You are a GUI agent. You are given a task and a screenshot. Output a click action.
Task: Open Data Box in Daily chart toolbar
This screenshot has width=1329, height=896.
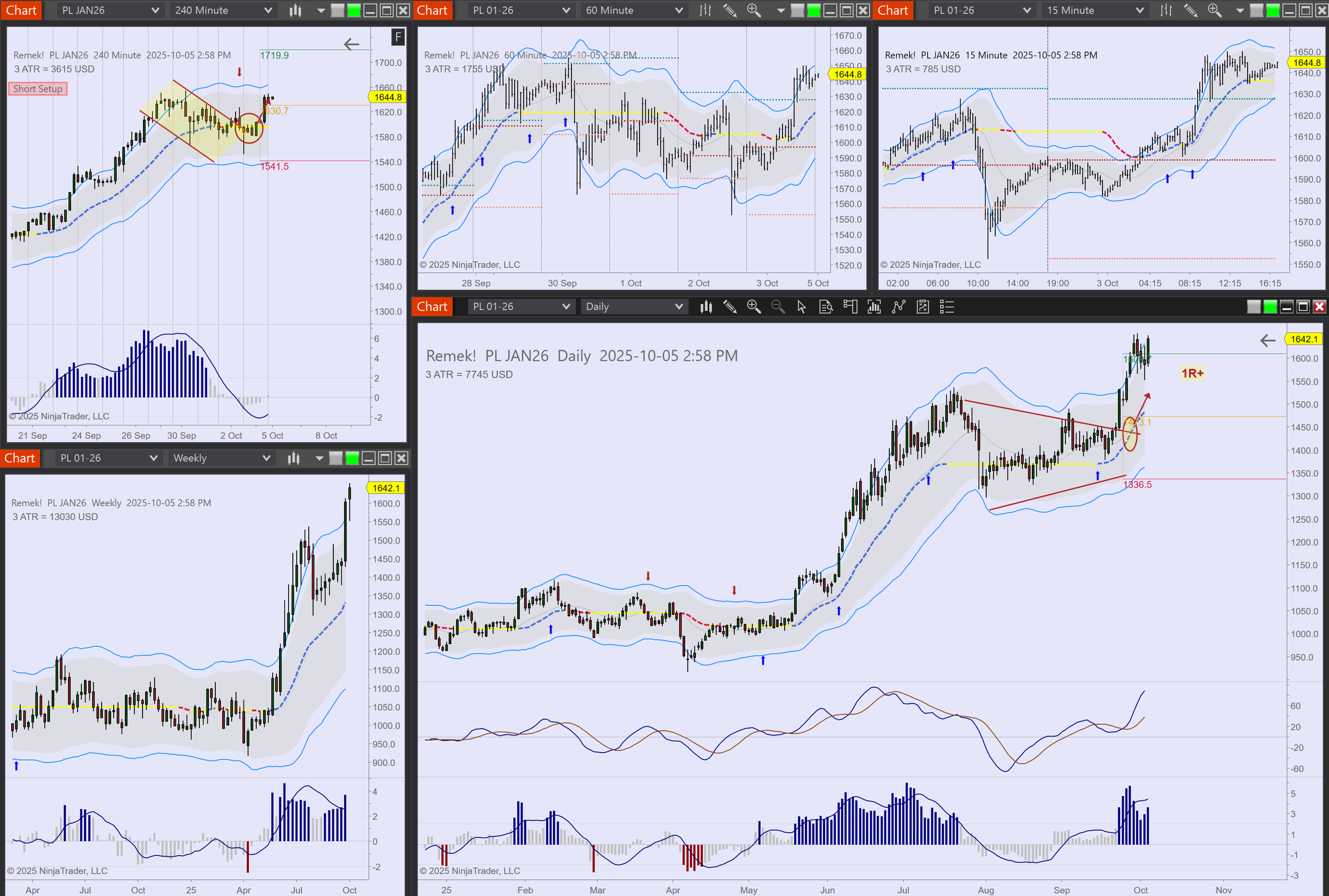pyautogui.click(x=826, y=307)
